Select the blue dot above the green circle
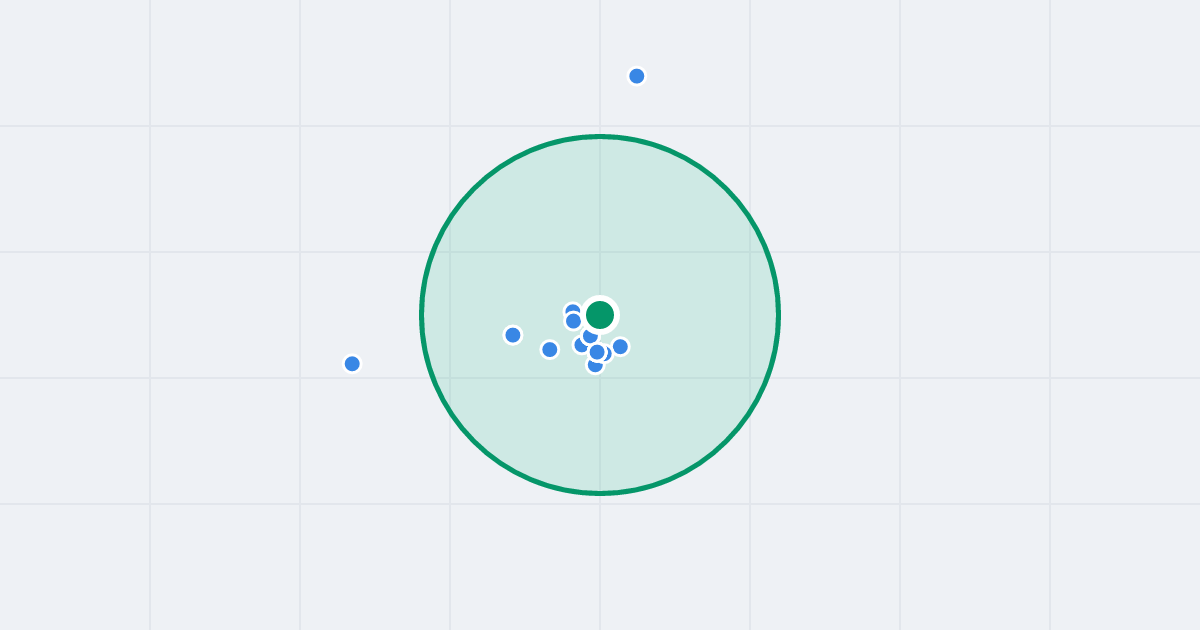1200x630 pixels. (637, 76)
